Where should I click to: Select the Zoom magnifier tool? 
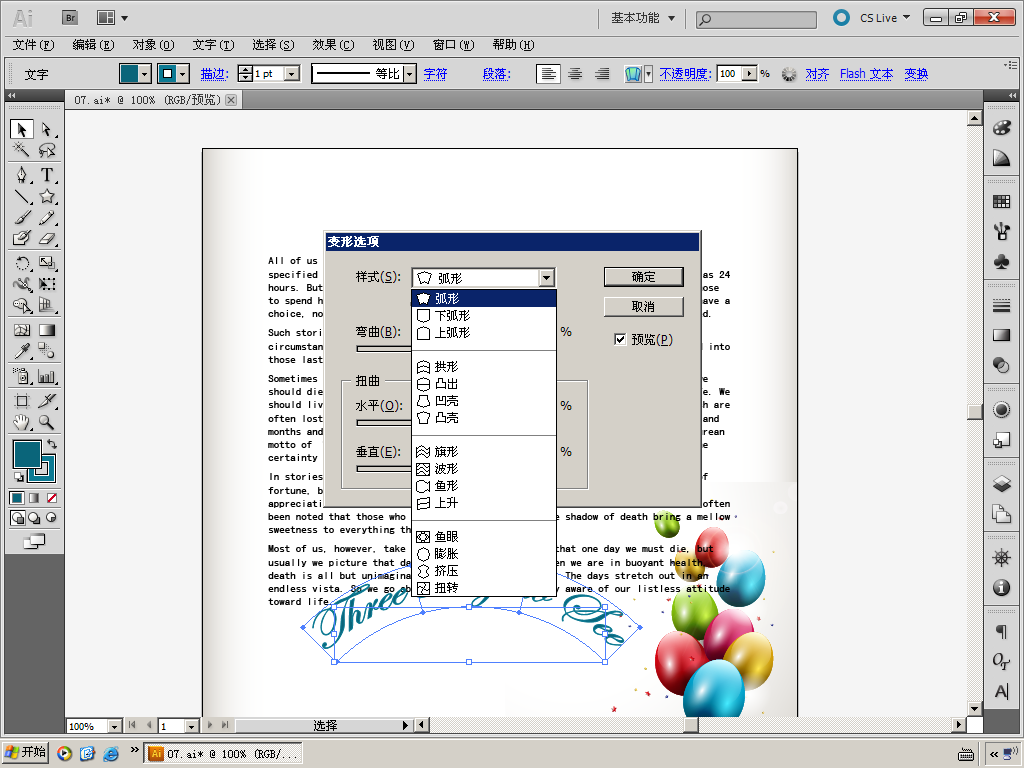coord(46,422)
